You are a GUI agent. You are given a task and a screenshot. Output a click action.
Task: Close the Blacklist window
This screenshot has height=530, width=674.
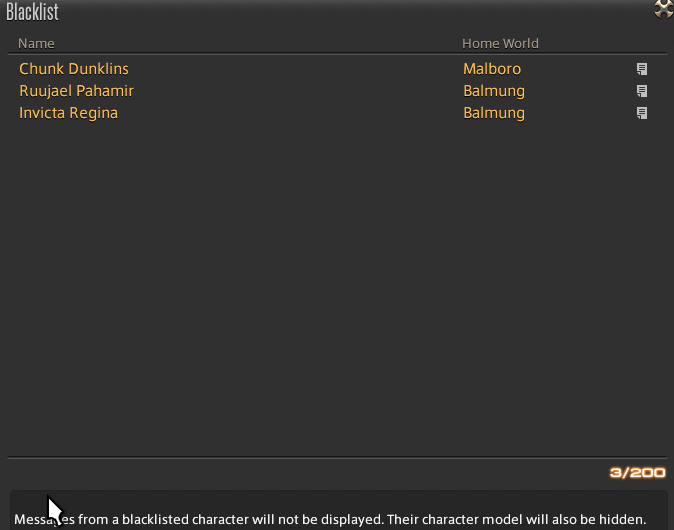point(664,9)
